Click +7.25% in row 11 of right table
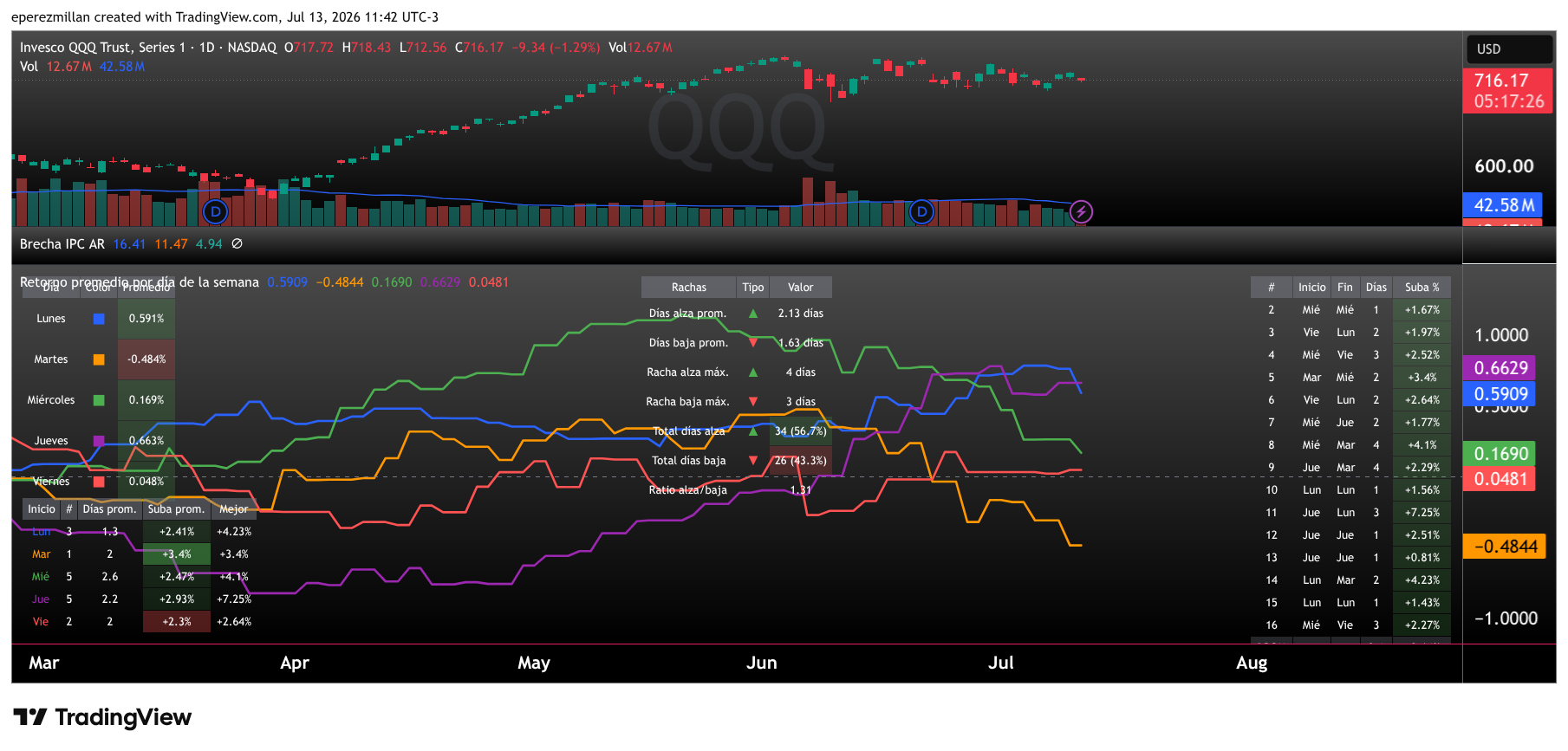The height and width of the screenshot is (751, 1568). pyautogui.click(x=1422, y=513)
